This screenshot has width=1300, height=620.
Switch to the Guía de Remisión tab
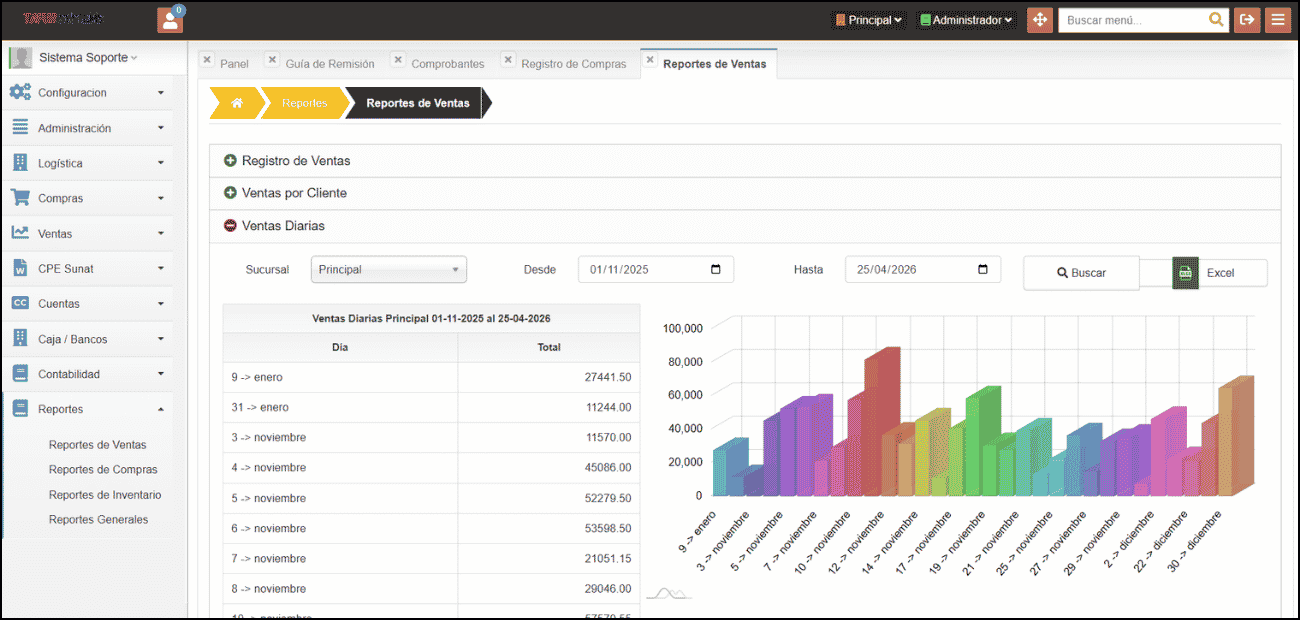[330, 64]
